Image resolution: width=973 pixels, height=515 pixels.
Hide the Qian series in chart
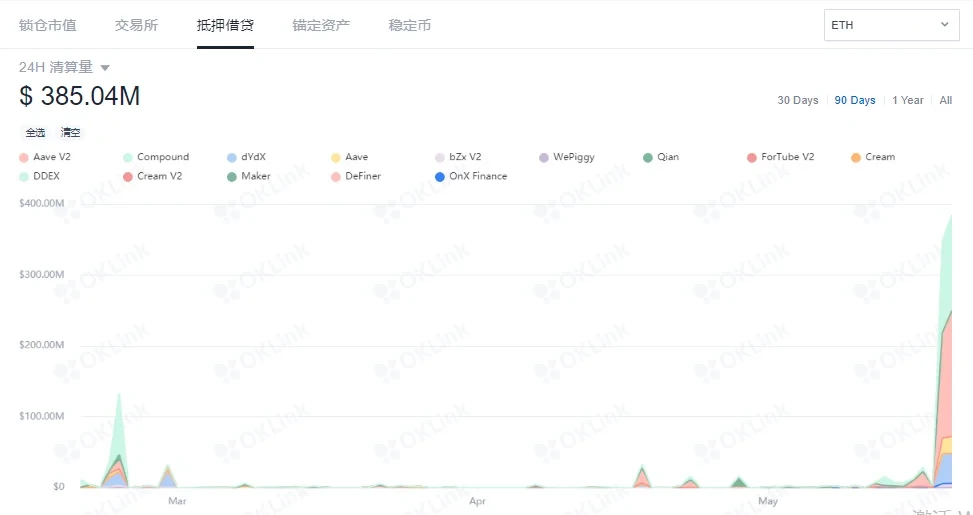(648, 157)
